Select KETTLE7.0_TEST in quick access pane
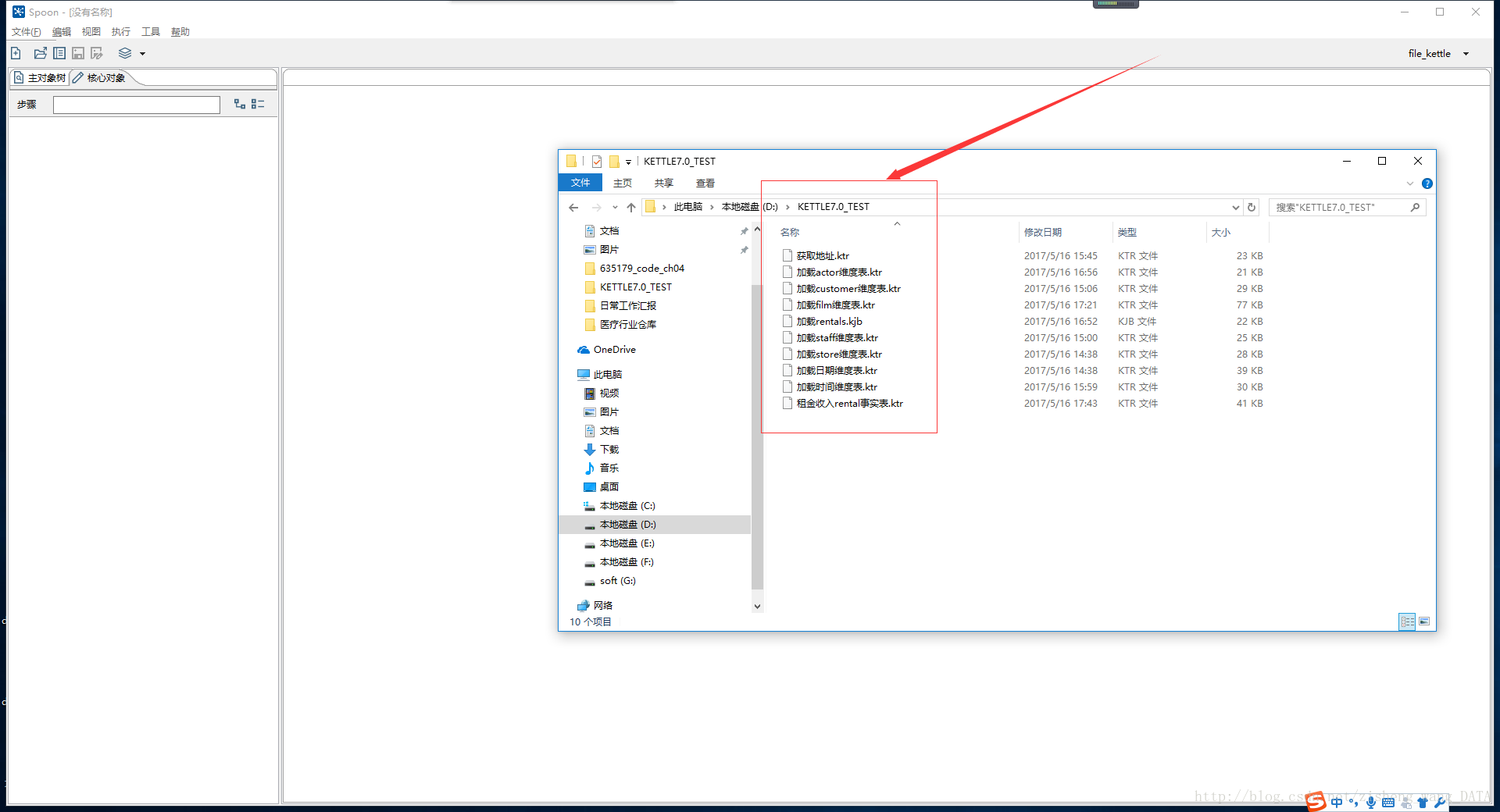Screen dimensions: 1500x812 tap(635, 287)
